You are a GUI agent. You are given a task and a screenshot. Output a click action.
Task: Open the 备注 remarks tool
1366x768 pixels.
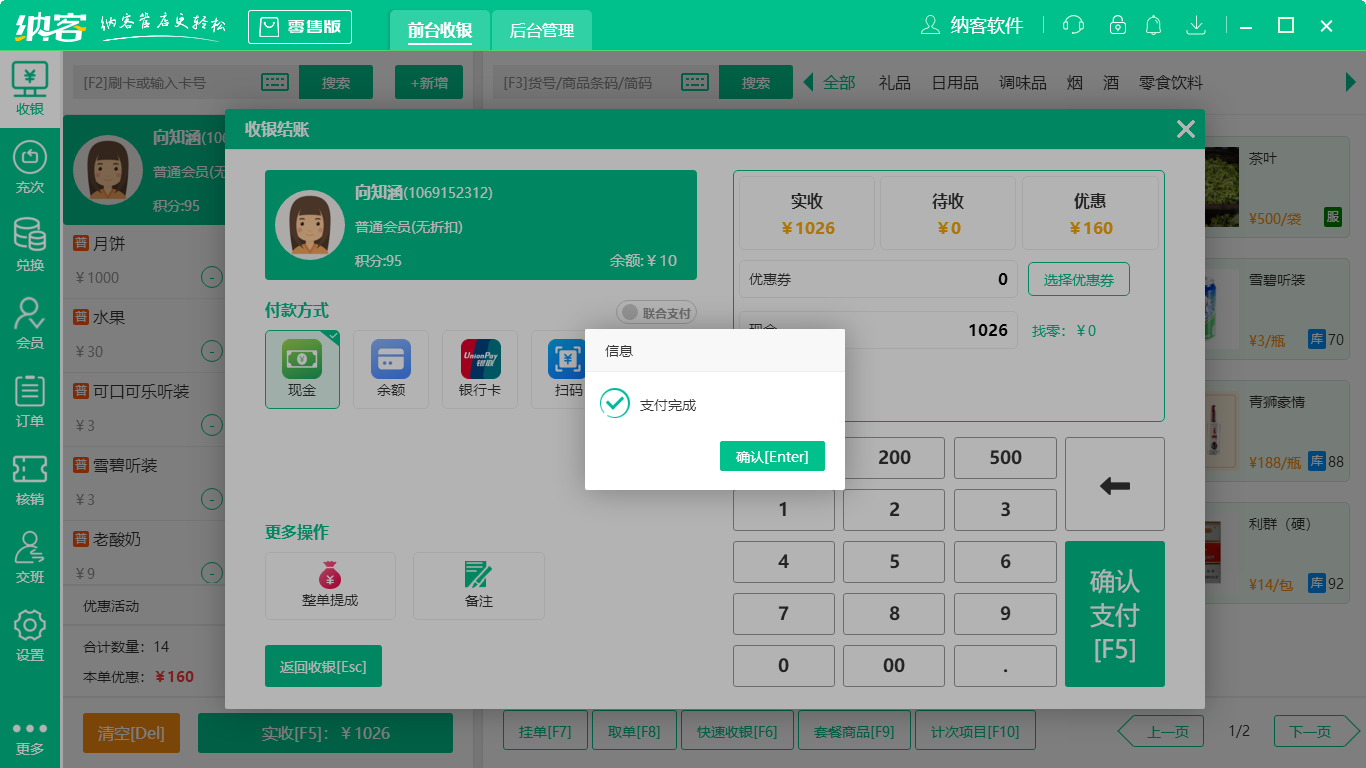coord(478,586)
